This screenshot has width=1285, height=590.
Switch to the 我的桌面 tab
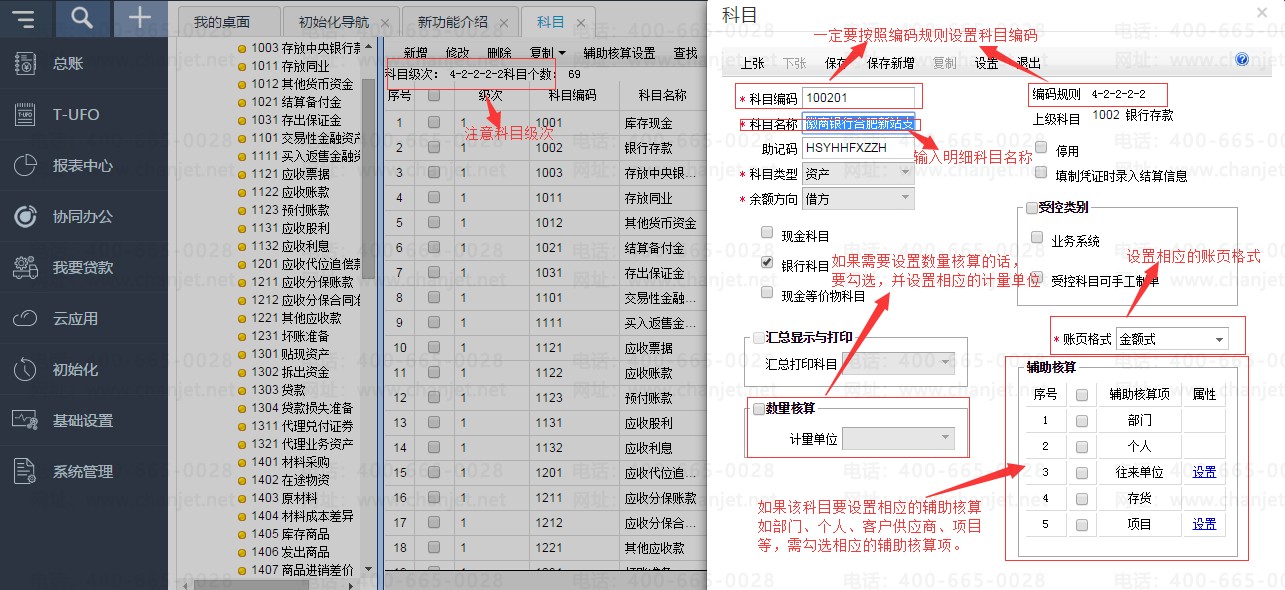222,22
